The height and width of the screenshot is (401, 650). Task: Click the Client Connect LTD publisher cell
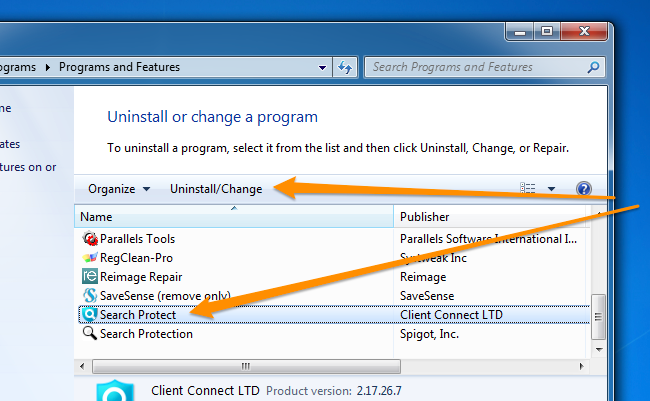[x=451, y=315]
